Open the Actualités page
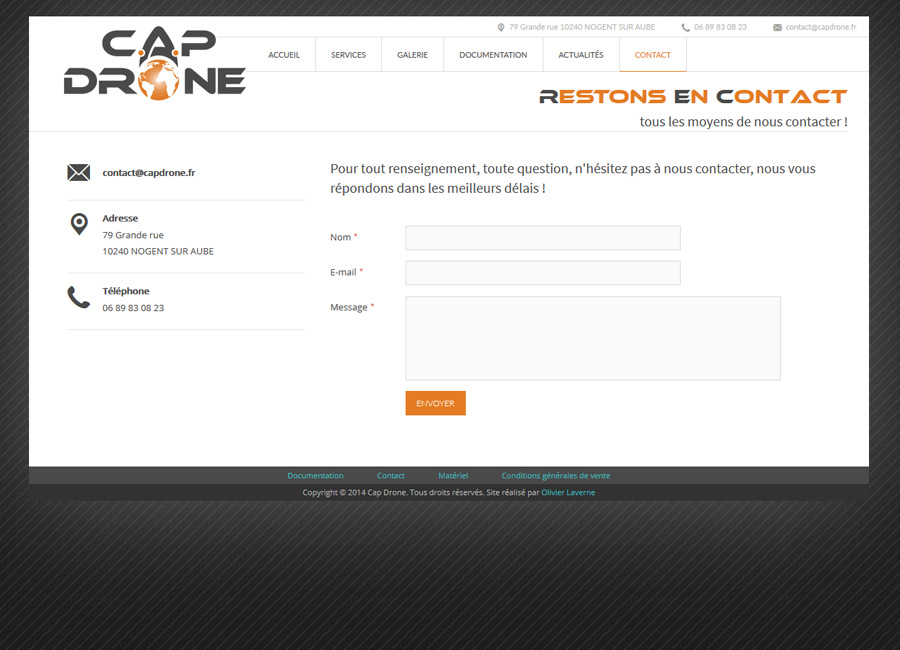The image size is (900, 650). tap(581, 55)
